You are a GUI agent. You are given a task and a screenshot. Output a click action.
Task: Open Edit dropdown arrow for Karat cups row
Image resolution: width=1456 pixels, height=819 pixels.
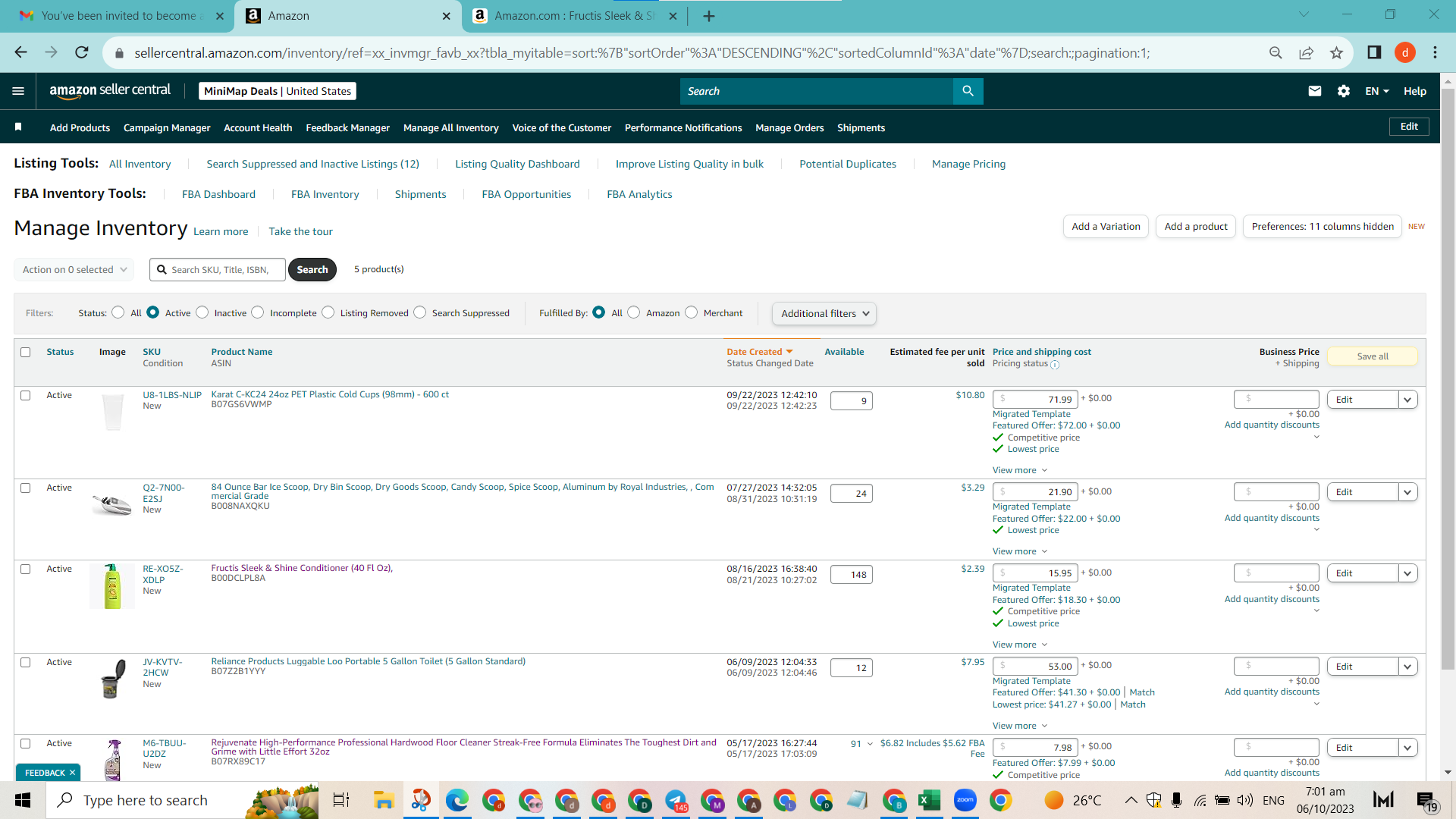click(x=1408, y=400)
